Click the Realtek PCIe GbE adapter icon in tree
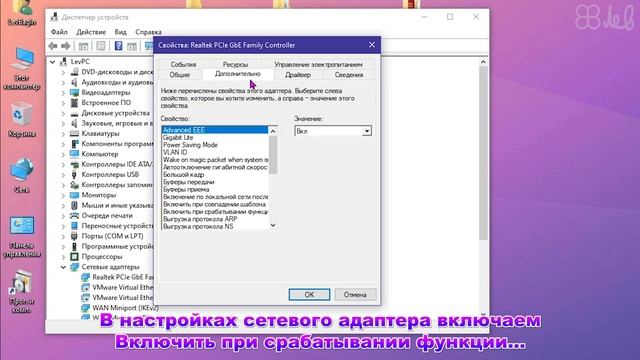640x360 pixels. click(x=85, y=277)
